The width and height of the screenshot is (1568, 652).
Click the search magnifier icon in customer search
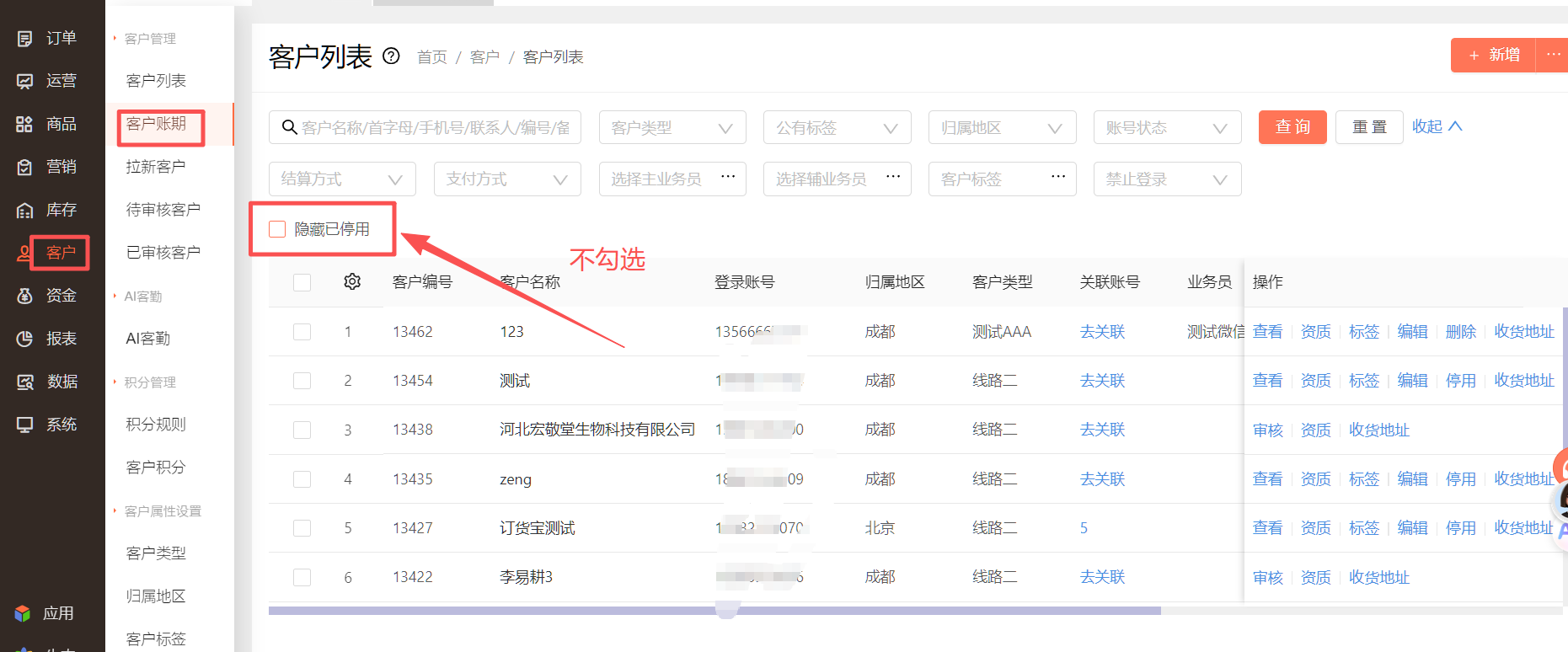click(289, 127)
